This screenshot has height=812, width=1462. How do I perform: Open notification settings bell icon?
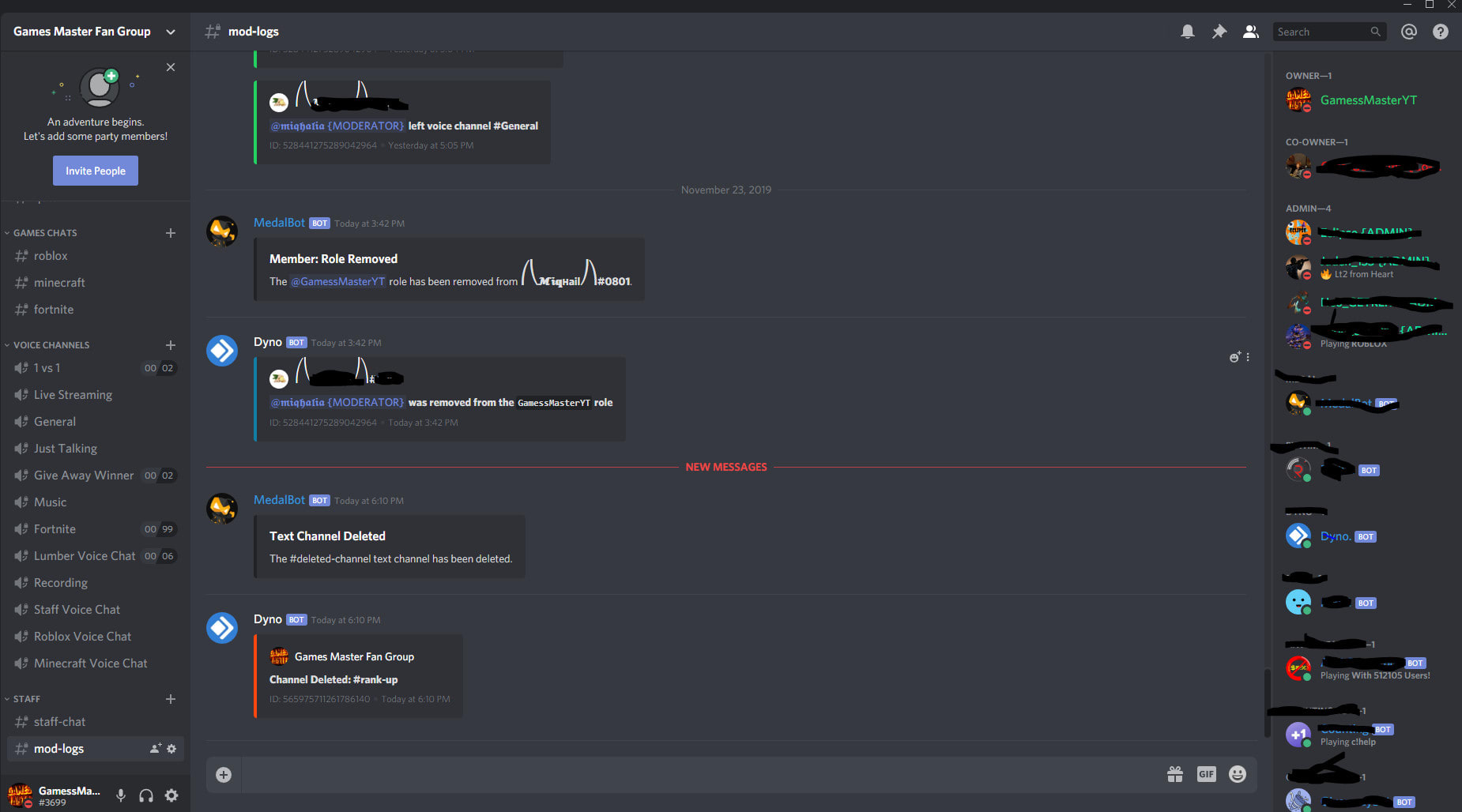click(x=1187, y=32)
